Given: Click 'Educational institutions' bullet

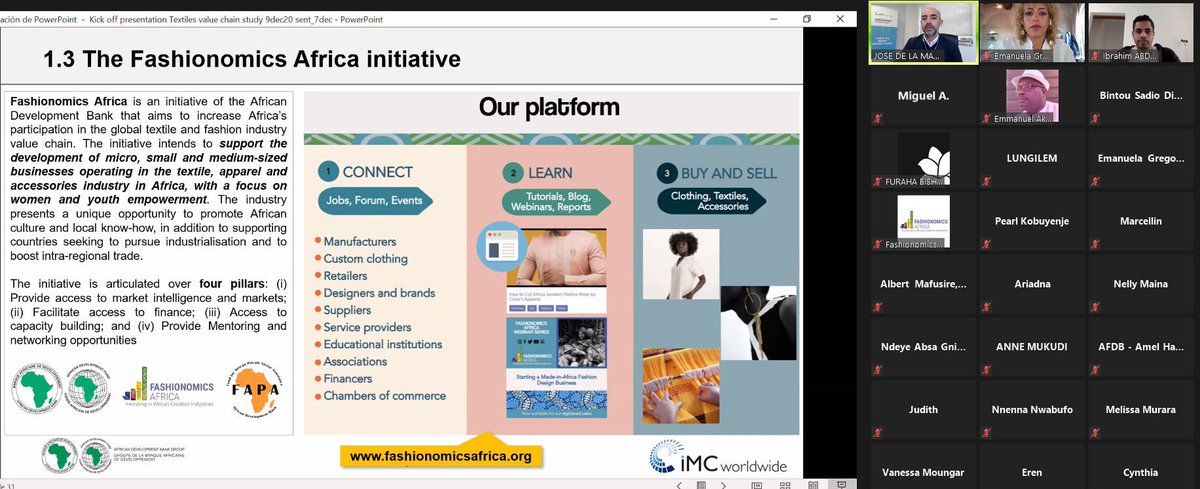Looking at the screenshot, I should pos(383,344).
